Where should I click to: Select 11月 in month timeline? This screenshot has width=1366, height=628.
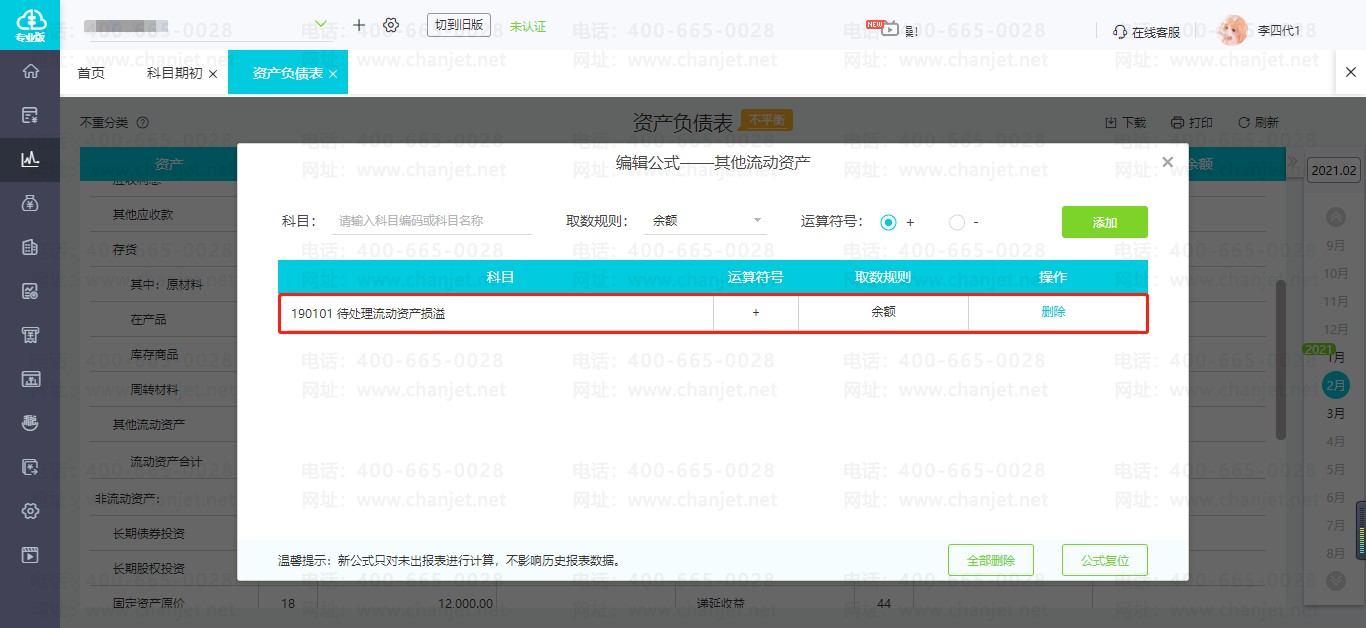point(1335,301)
